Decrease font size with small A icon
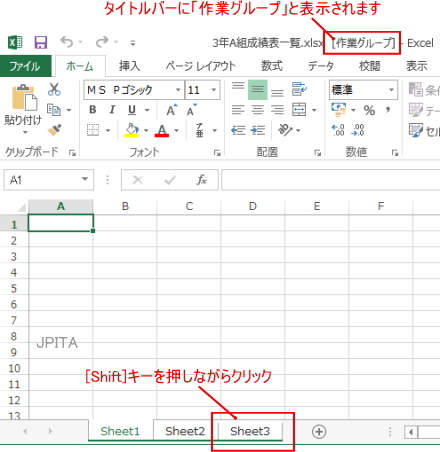This screenshot has width=440, height=452. tap(191, 110)
